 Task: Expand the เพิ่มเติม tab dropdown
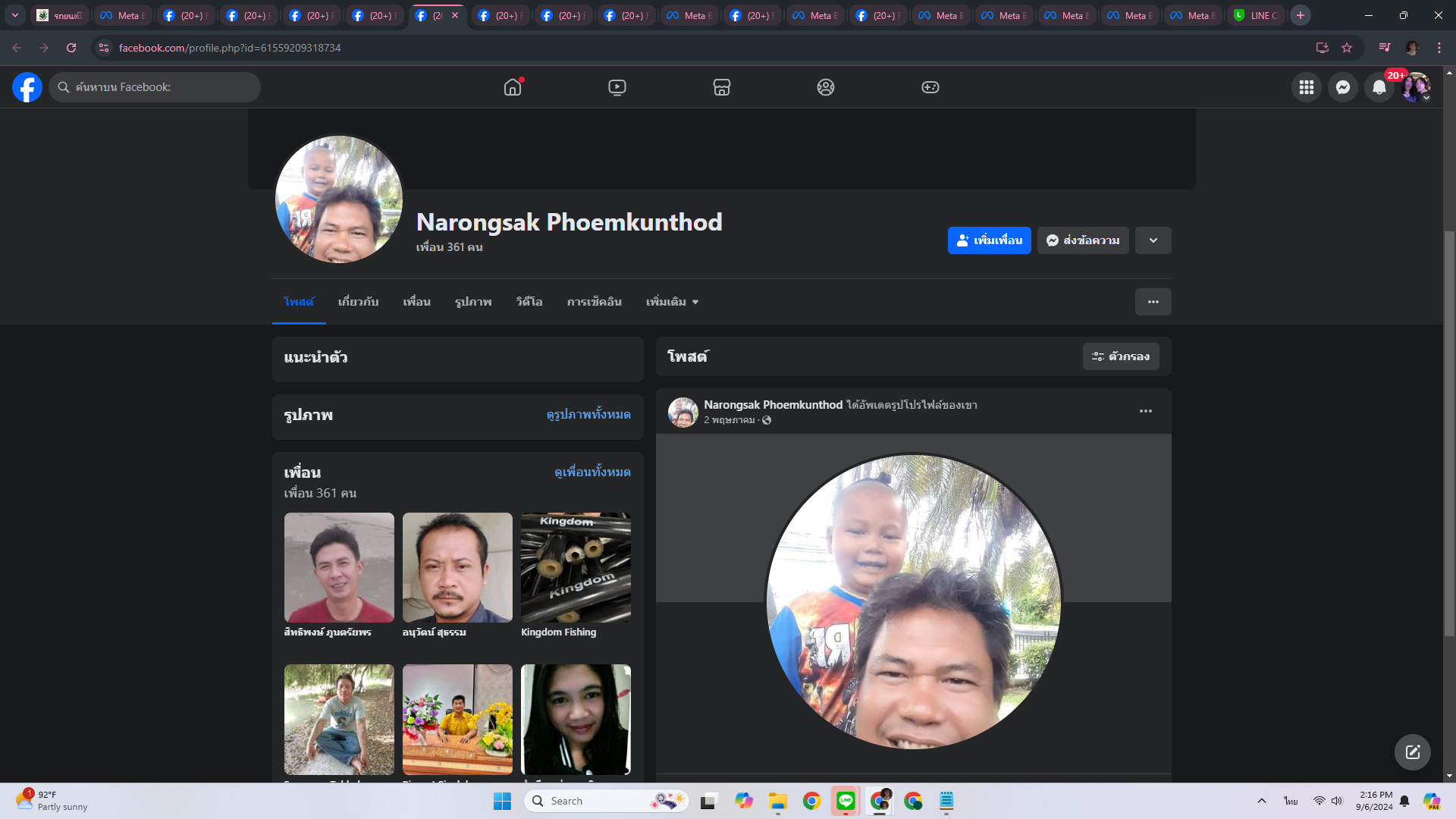[x=672, y=302]
